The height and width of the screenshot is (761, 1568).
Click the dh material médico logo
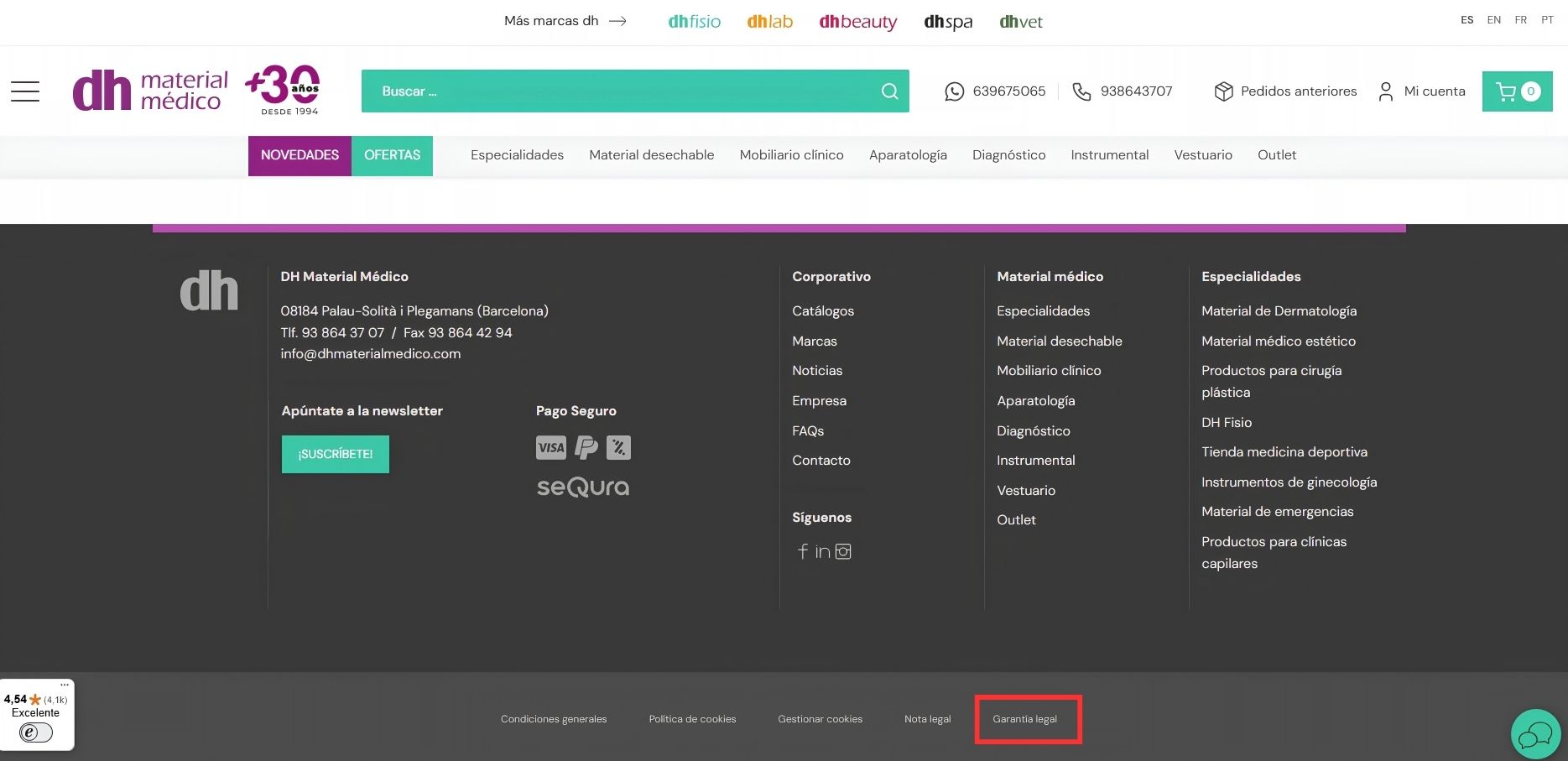(150, 91)
